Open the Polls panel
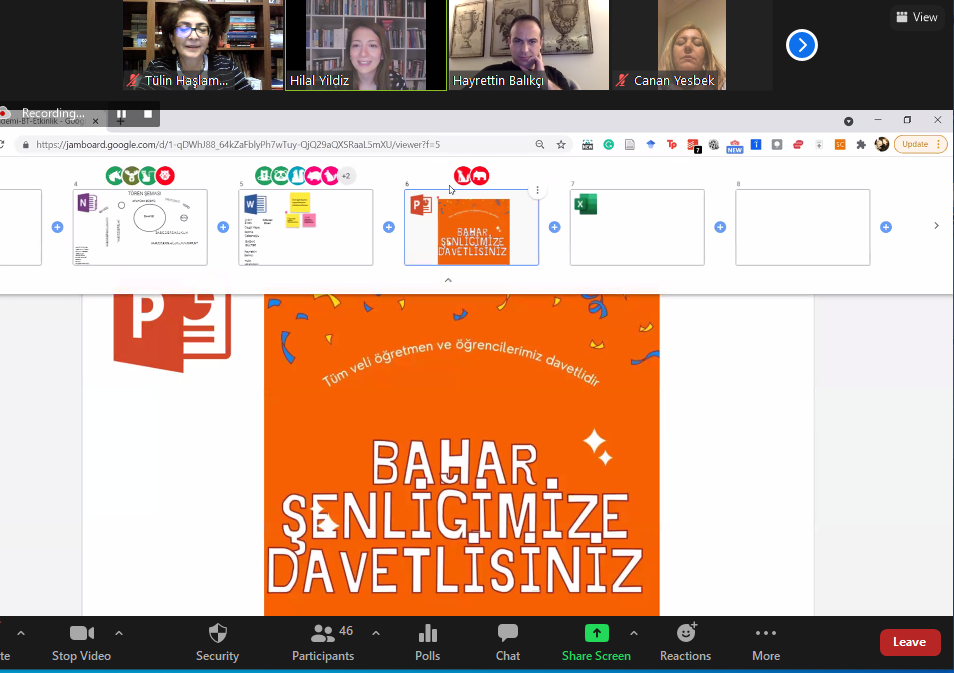 (x=427, y=642)
